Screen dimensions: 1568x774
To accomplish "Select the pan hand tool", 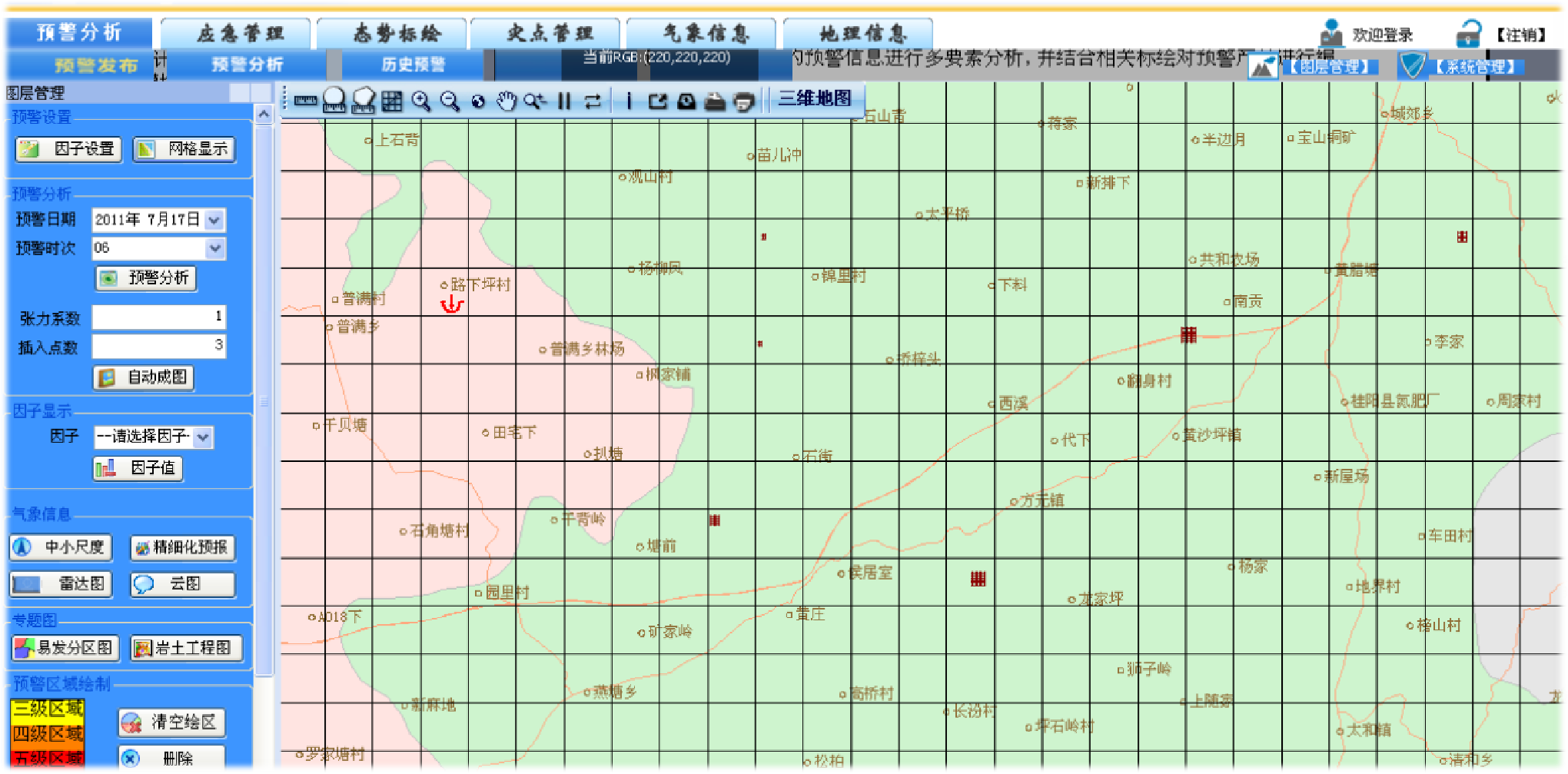I will 507,101.
